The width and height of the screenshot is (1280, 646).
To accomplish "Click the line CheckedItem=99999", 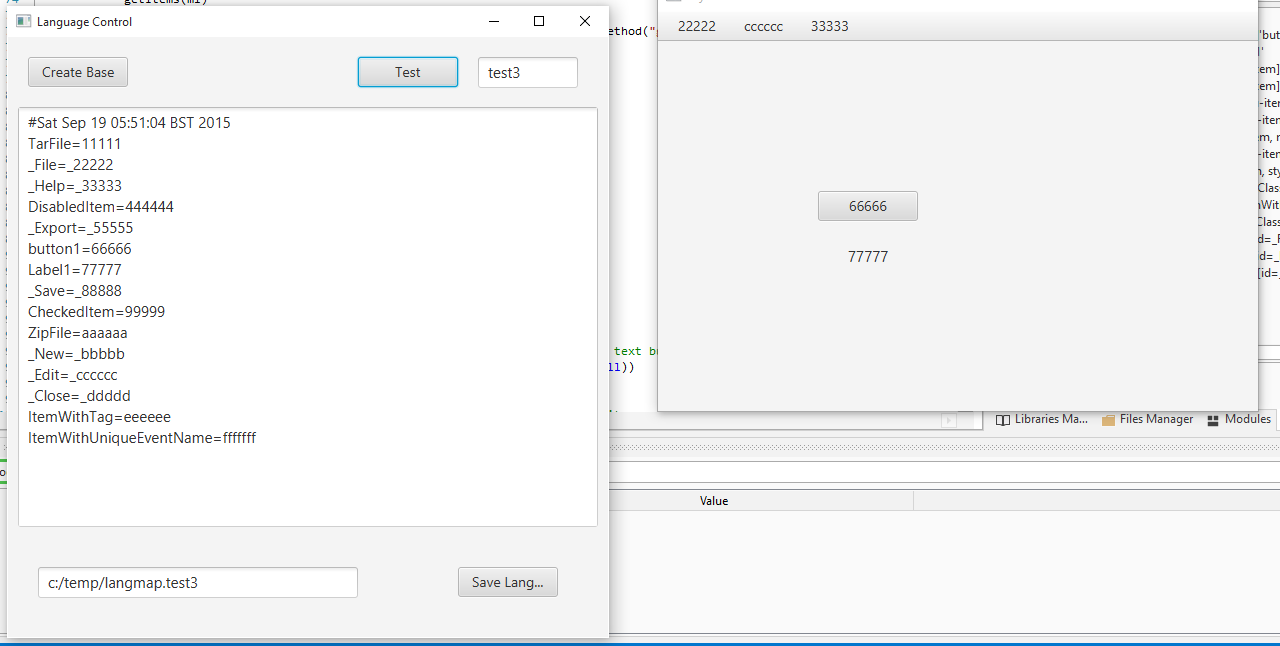I will 97,312.
